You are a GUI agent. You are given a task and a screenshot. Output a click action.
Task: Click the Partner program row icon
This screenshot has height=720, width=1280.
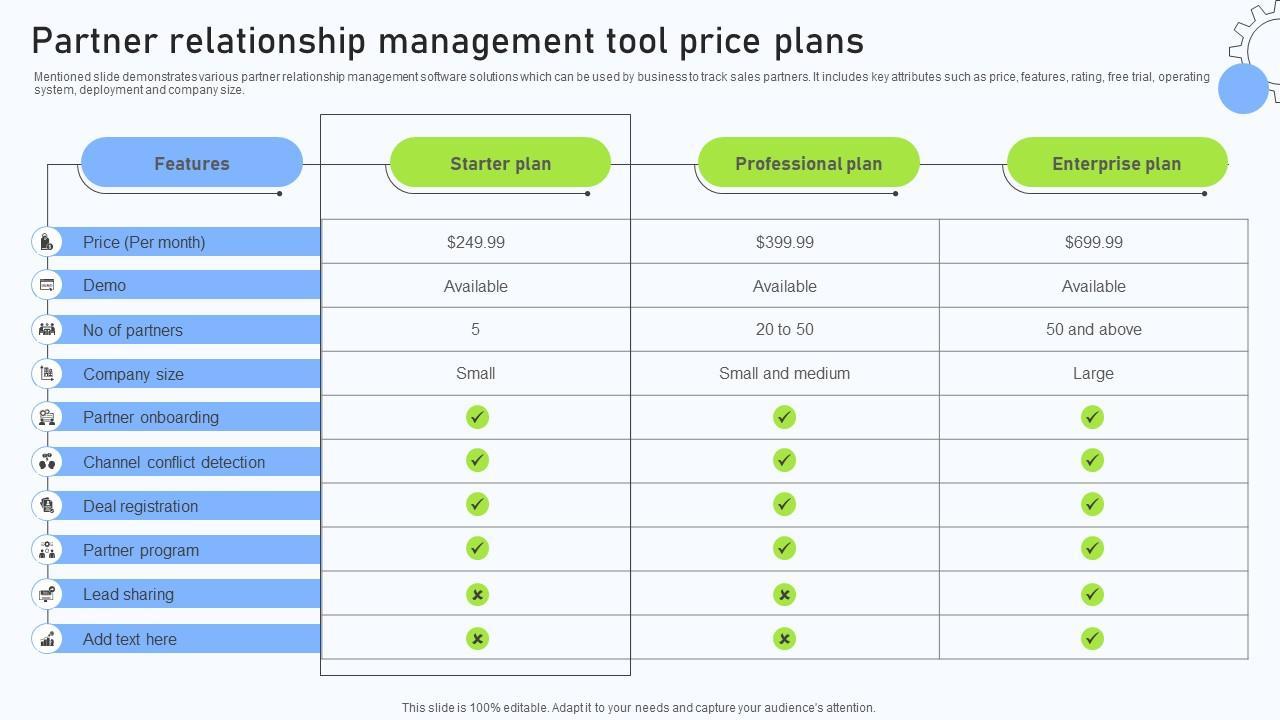coord(47,550)
